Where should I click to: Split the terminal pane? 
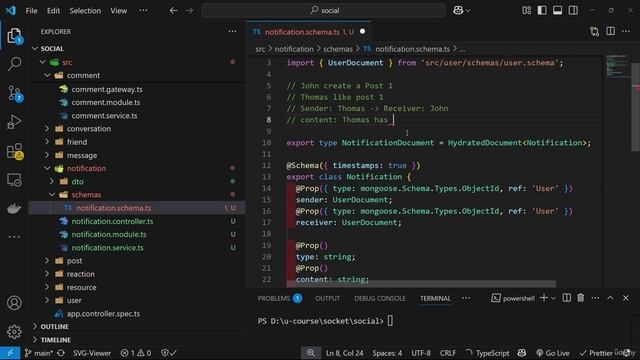(x=567, y=298)
